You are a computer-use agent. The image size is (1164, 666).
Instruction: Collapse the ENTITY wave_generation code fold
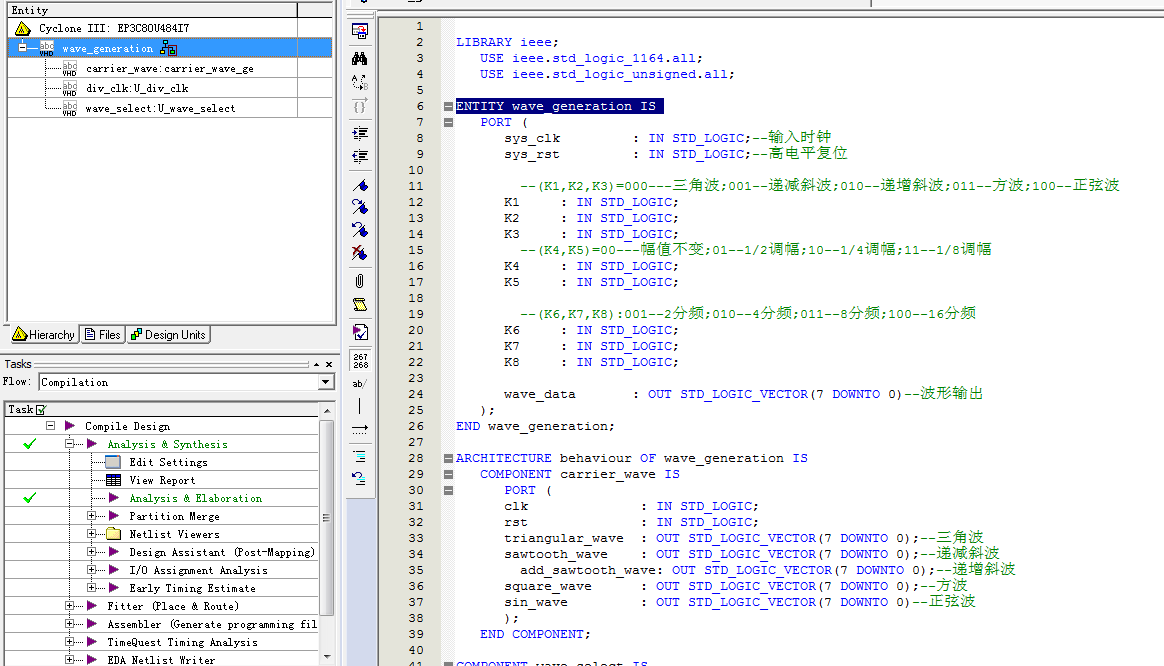[448, 106]
